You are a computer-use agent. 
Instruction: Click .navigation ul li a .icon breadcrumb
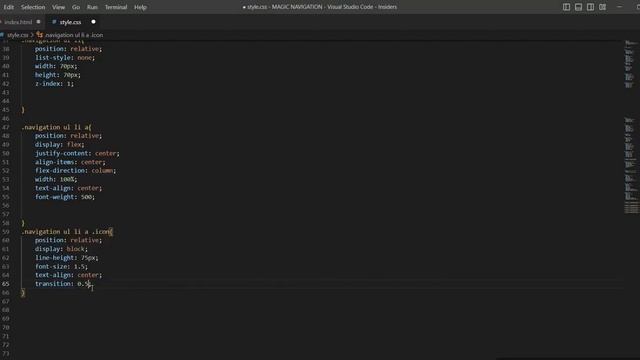(74, 35)
